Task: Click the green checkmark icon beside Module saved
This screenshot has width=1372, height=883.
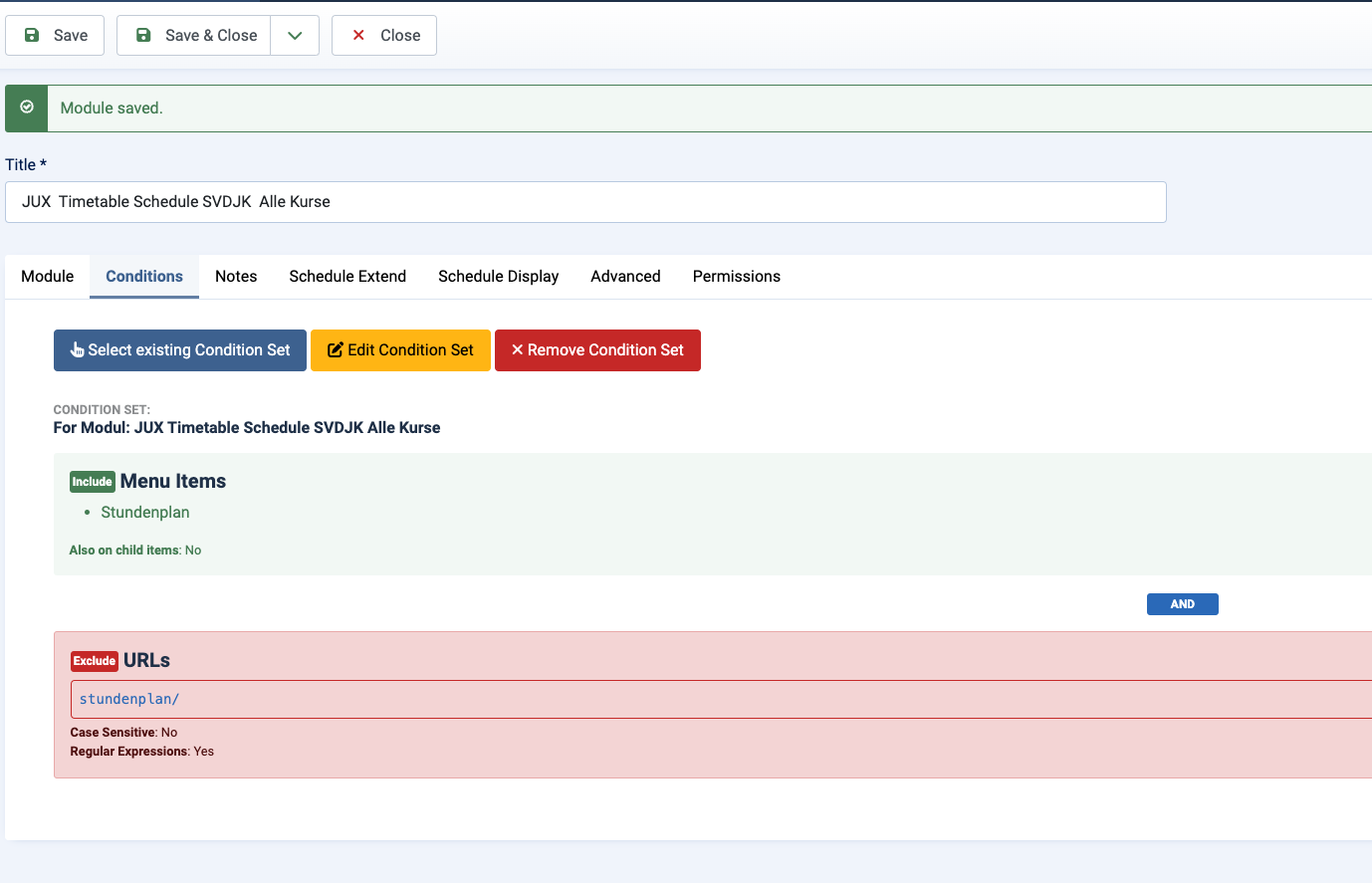Action: [x=27, y=108]
